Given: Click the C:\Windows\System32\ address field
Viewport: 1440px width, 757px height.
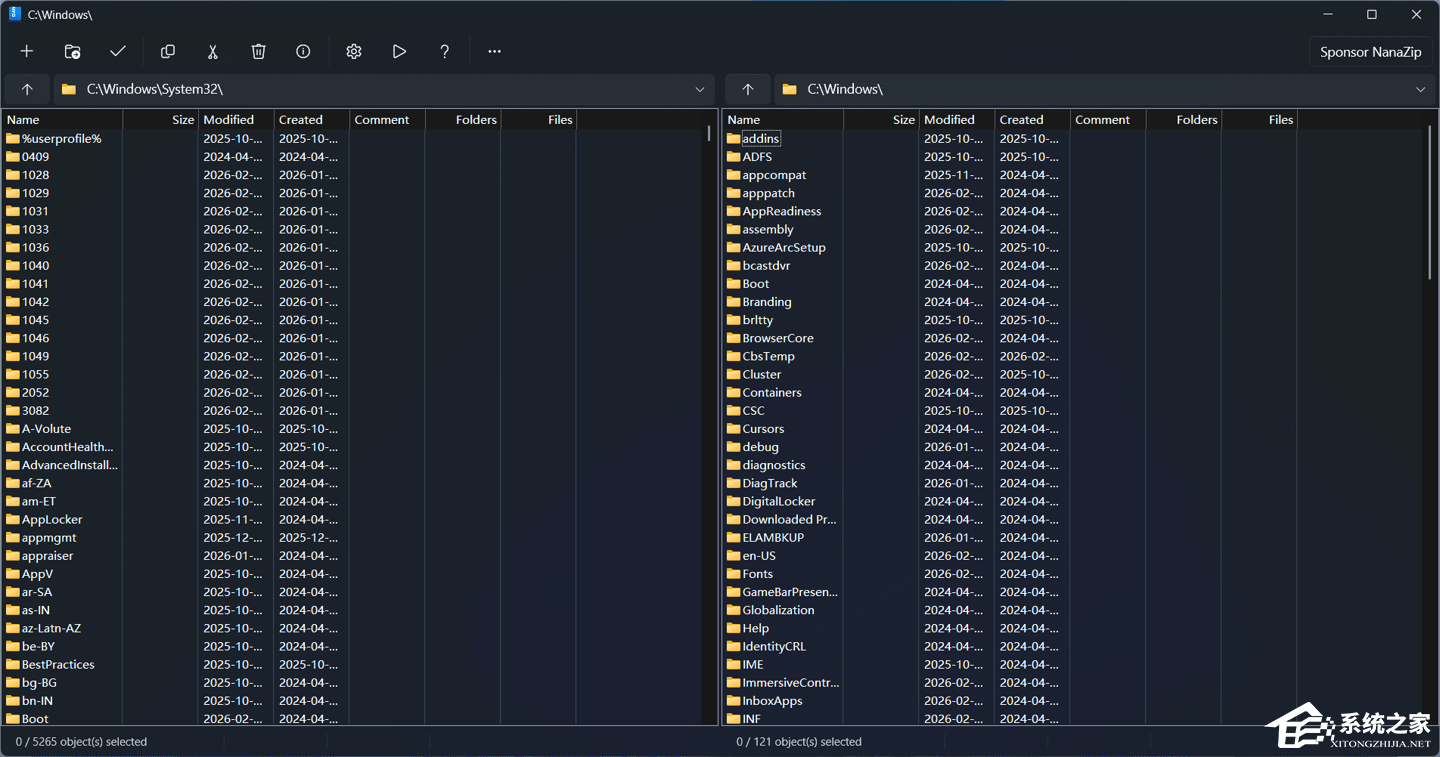Looking at the screenshot, I should tap(384, 89).
